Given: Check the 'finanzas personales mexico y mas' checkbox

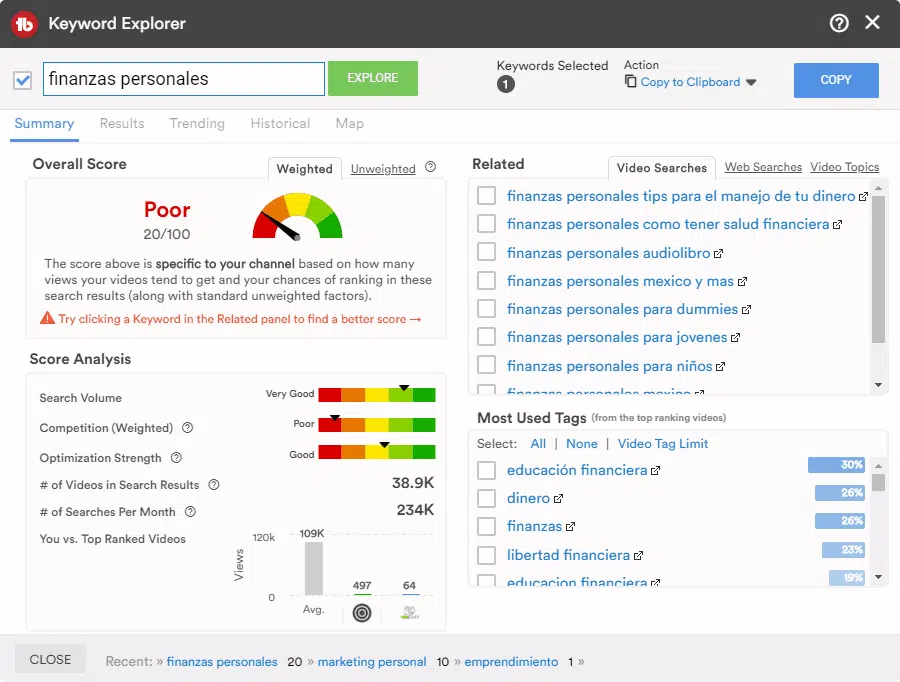Looking at the screenshot, I should (487, 280).
